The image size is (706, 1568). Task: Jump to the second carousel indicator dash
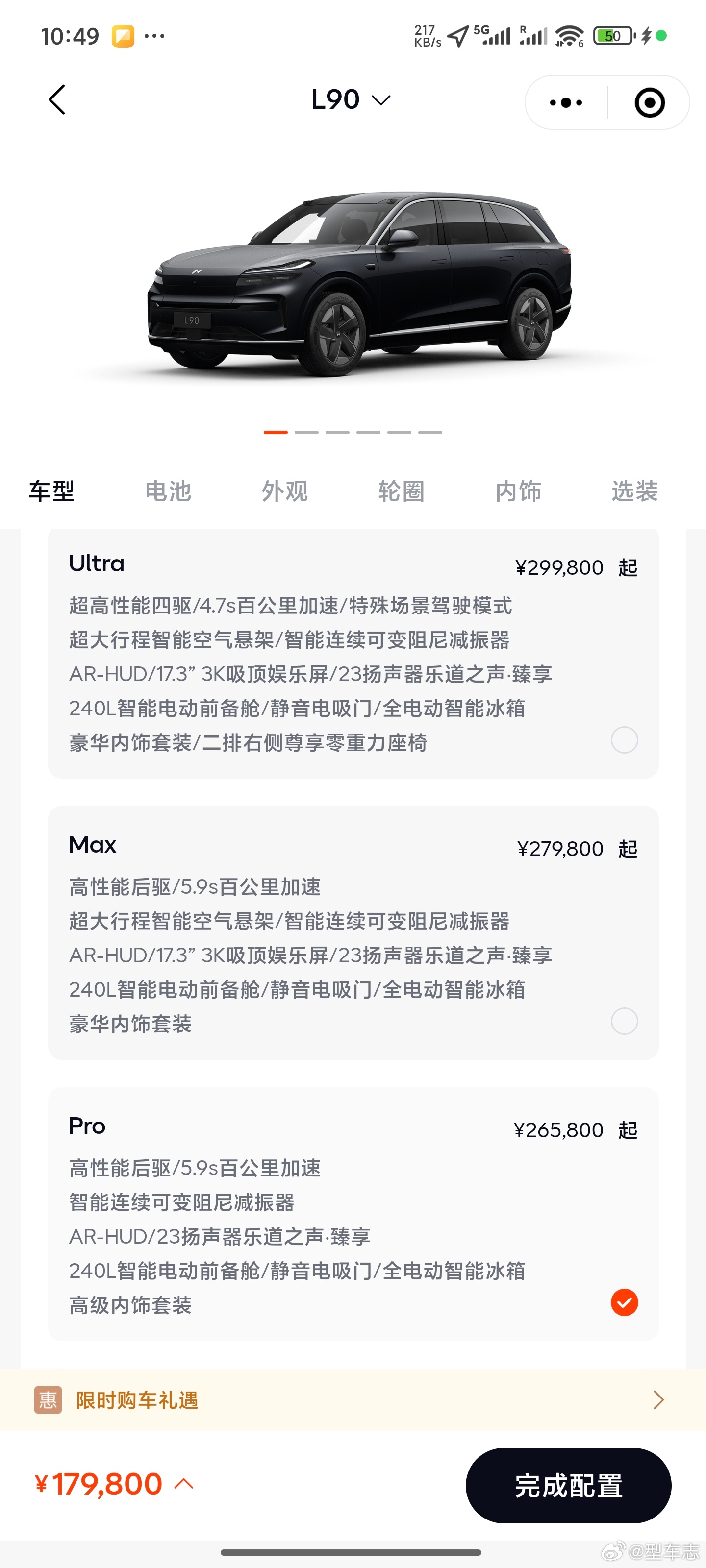[306, 432]
